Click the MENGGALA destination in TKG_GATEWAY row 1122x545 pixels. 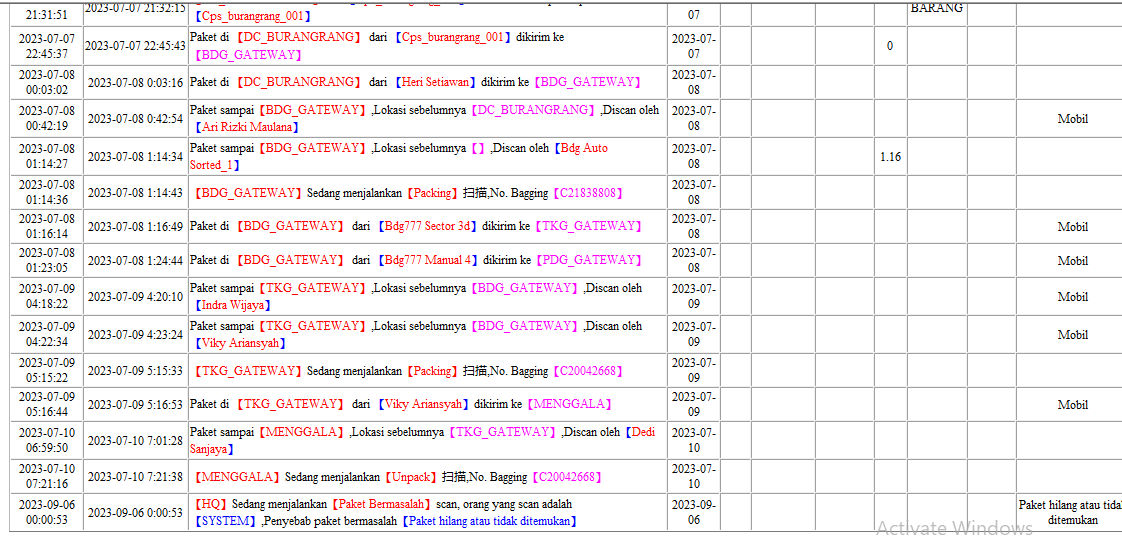570,404
